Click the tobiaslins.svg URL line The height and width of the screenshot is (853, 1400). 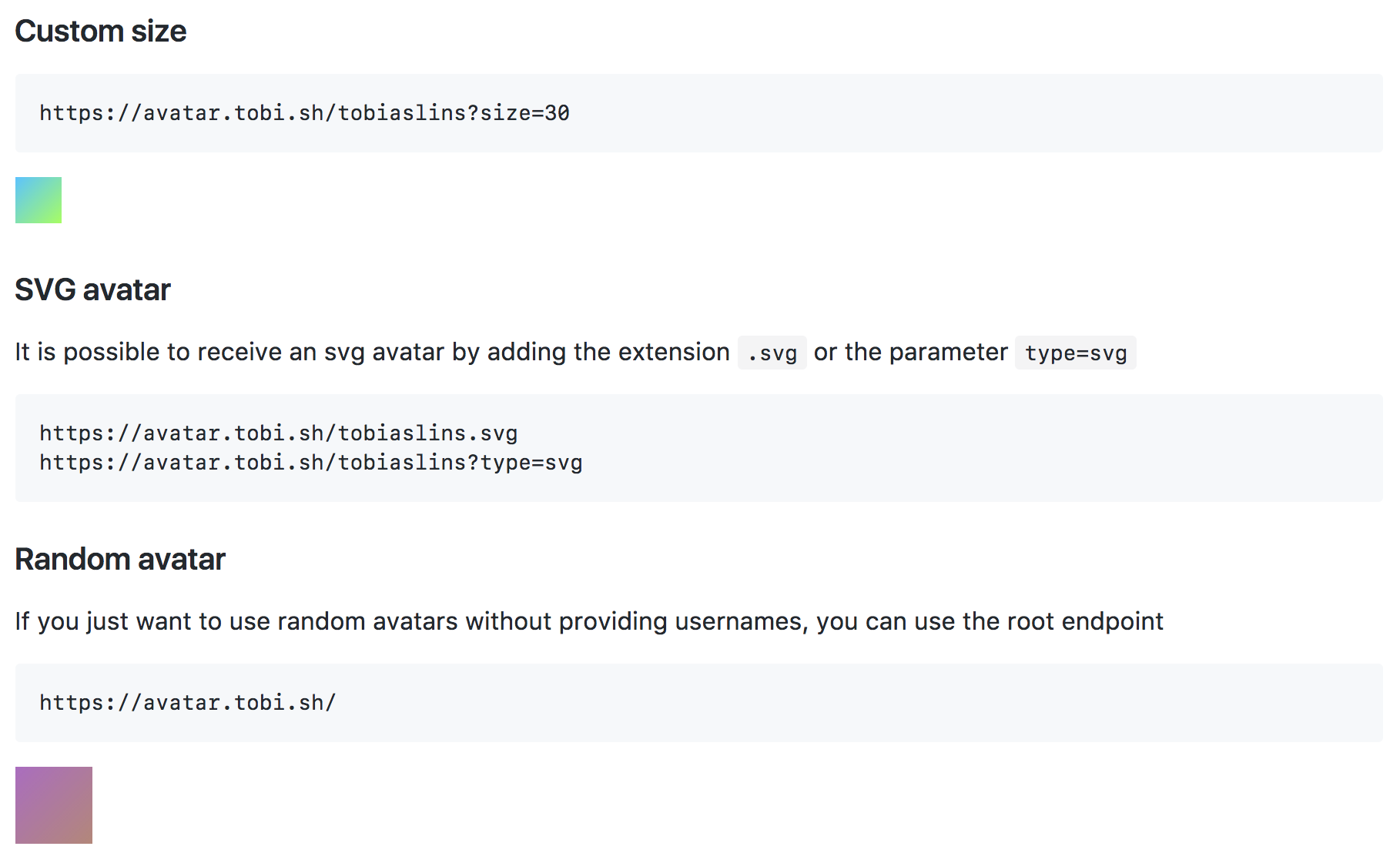coord(278,433)
